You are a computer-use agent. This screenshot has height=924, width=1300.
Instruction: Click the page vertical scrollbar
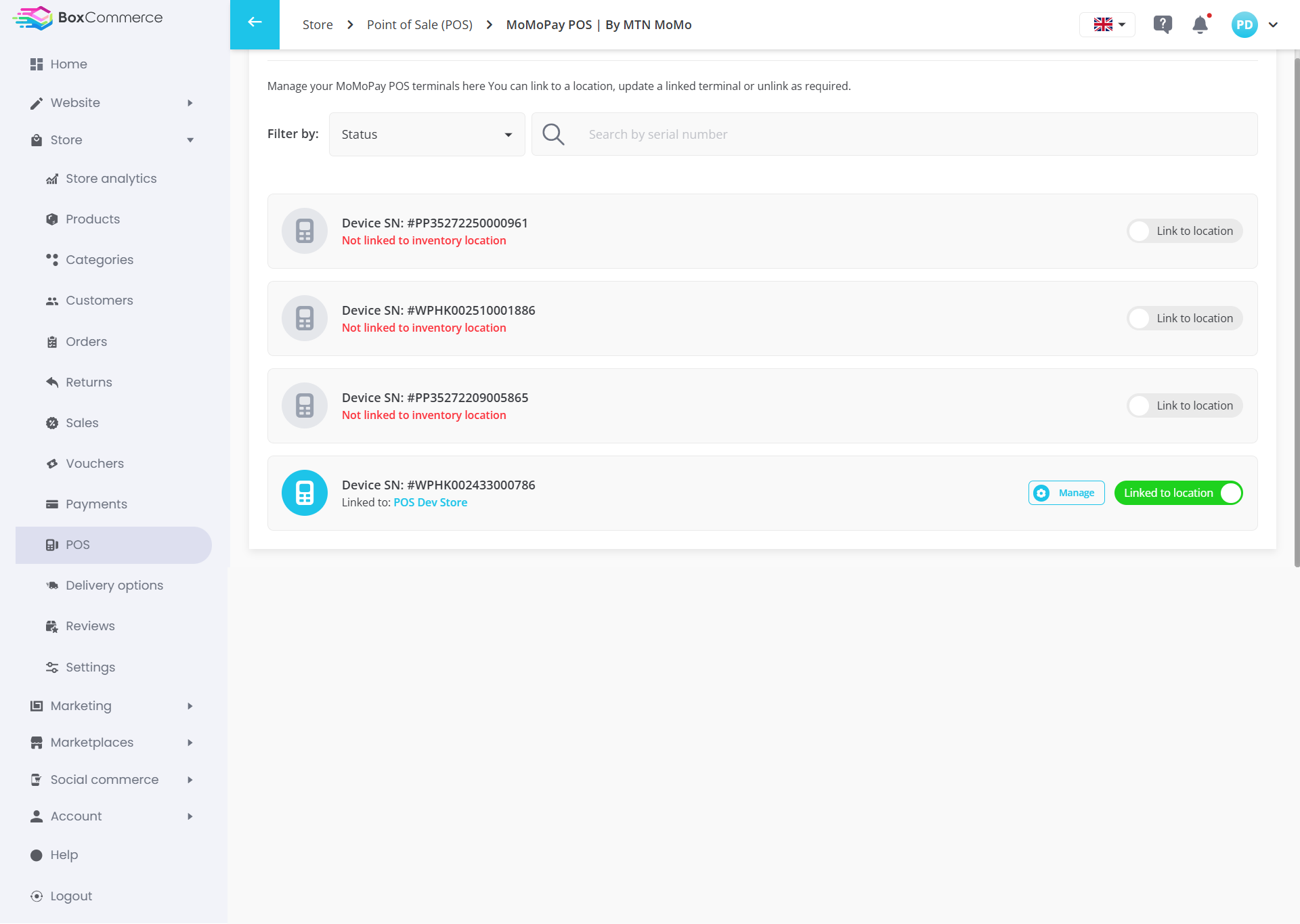coord(1297,311)
